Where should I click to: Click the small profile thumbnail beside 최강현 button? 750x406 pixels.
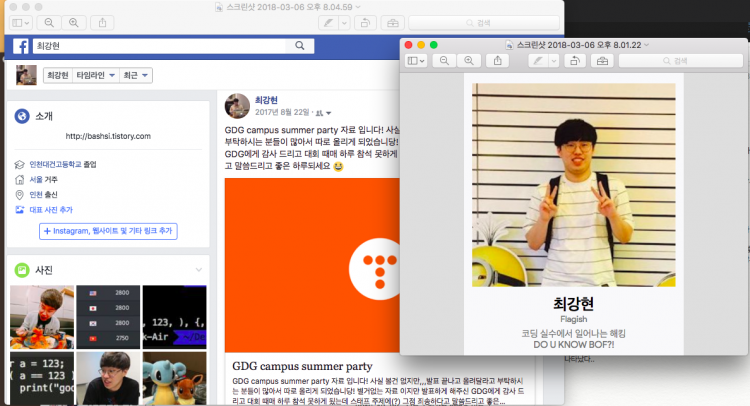coord(26,75)
